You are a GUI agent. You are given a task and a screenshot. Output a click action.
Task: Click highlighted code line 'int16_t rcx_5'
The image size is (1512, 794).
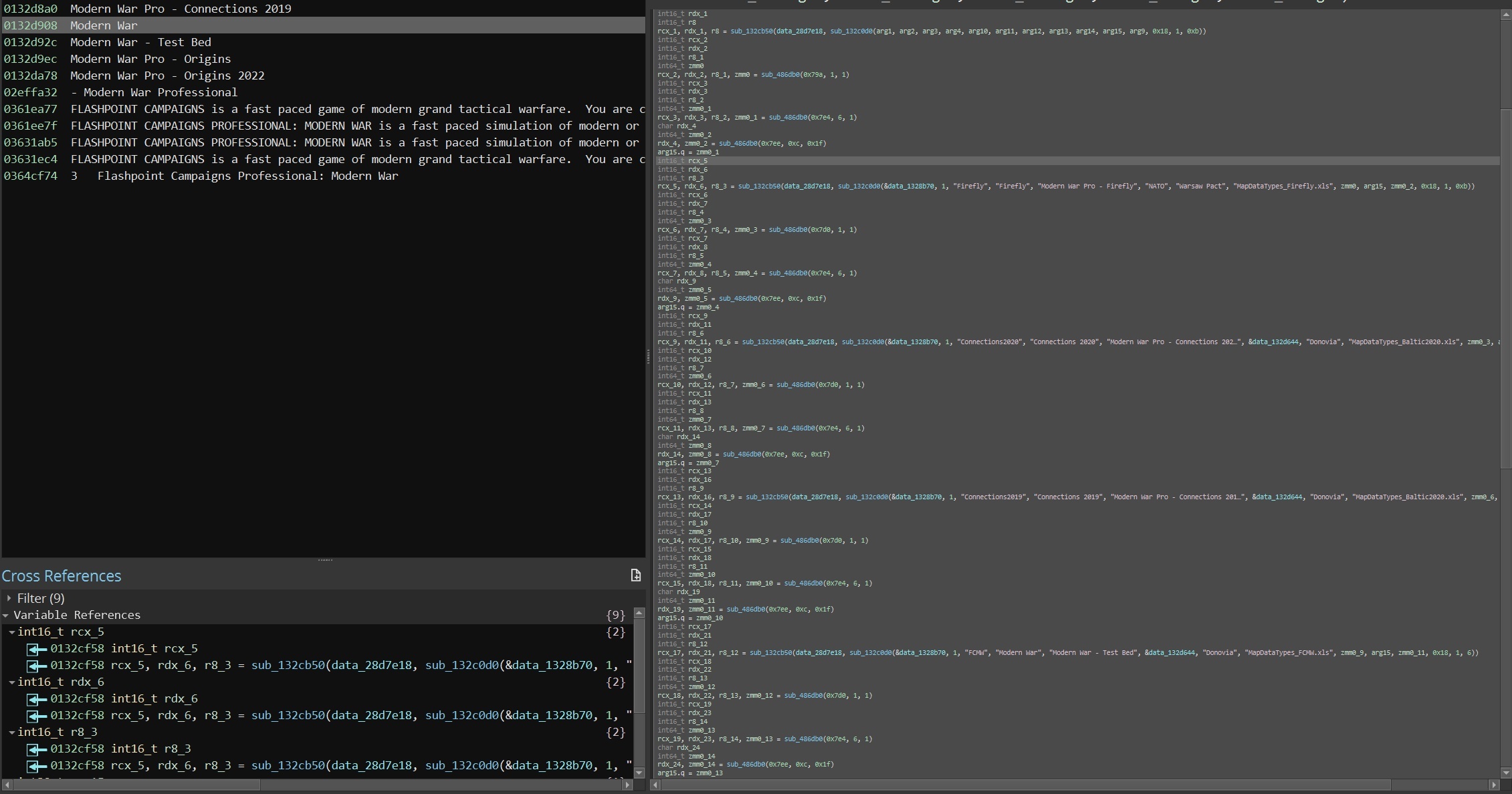pos(1077,161)
